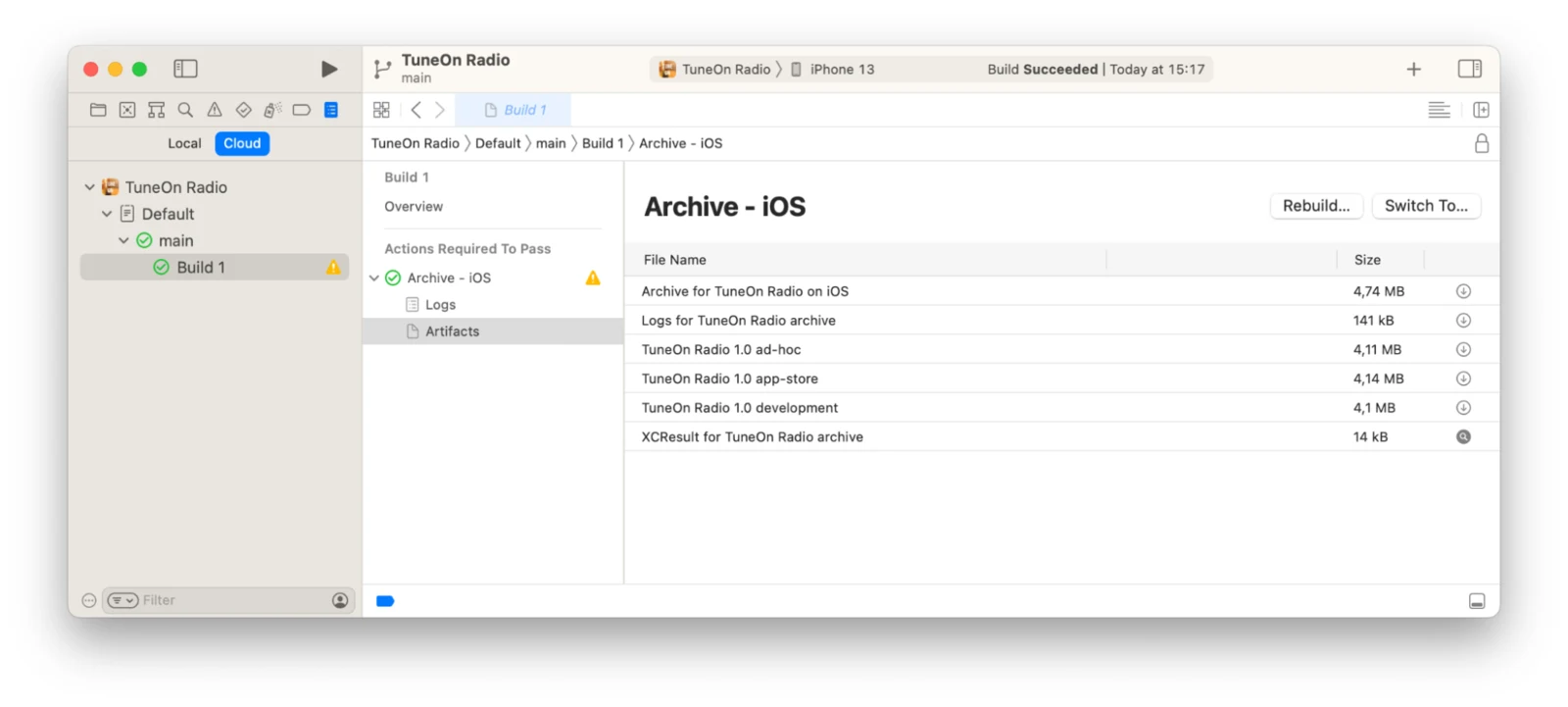
Task: Download Archive for TuneOn Radio on iOS
Action: point(1463,291)
